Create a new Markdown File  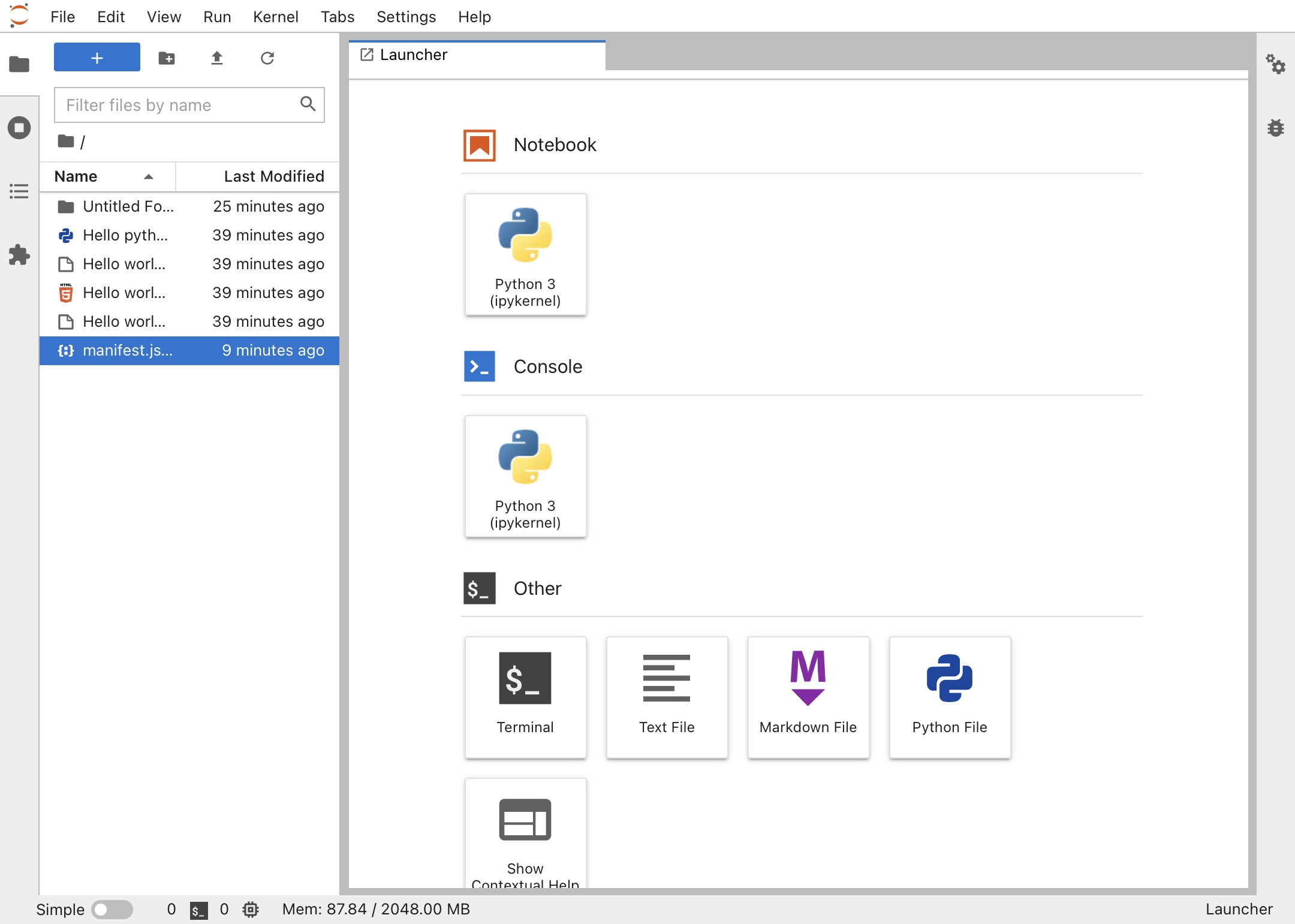(808, 697)
